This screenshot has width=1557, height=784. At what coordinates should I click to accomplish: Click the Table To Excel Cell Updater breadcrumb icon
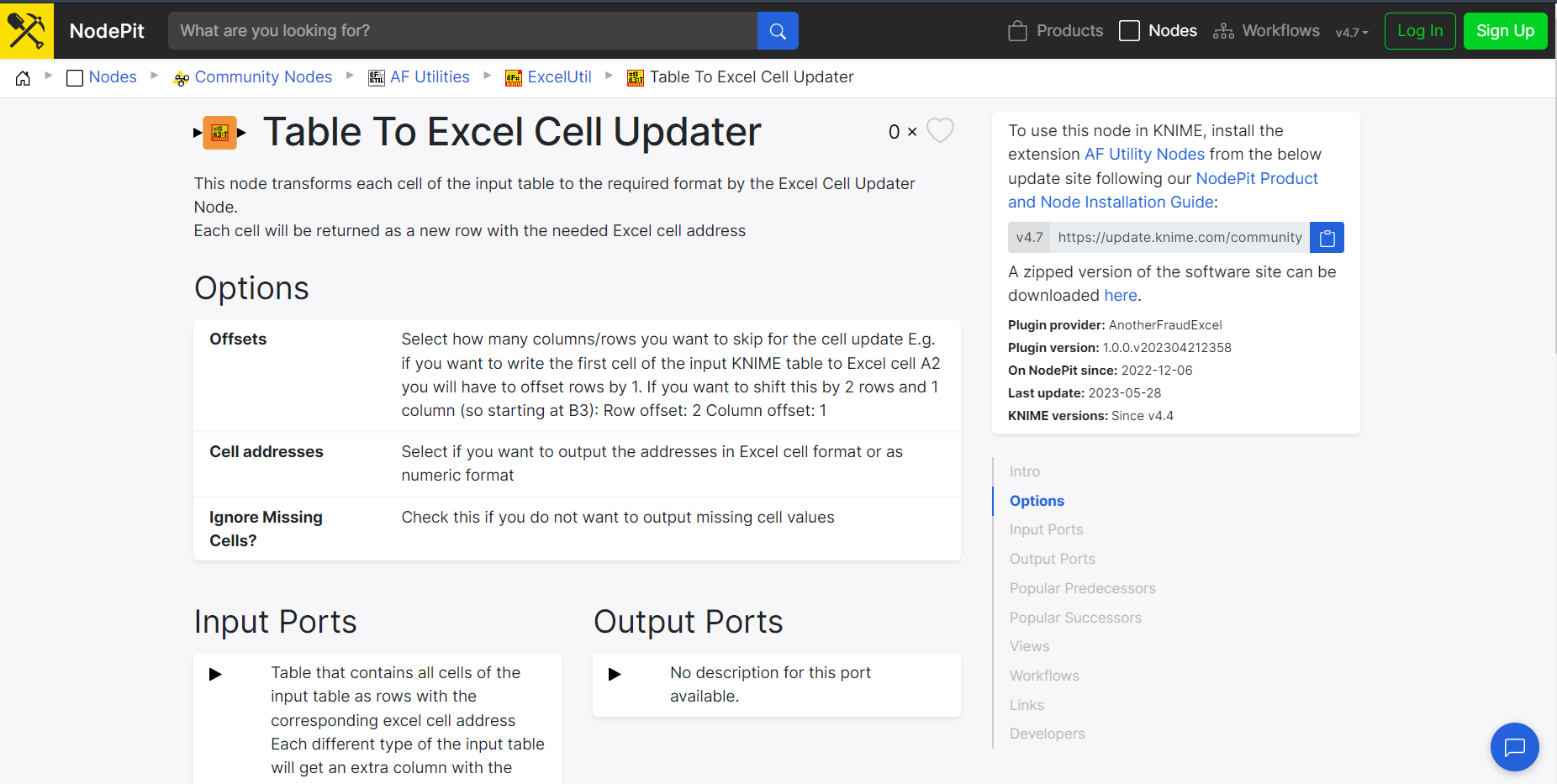click(636, 78)
